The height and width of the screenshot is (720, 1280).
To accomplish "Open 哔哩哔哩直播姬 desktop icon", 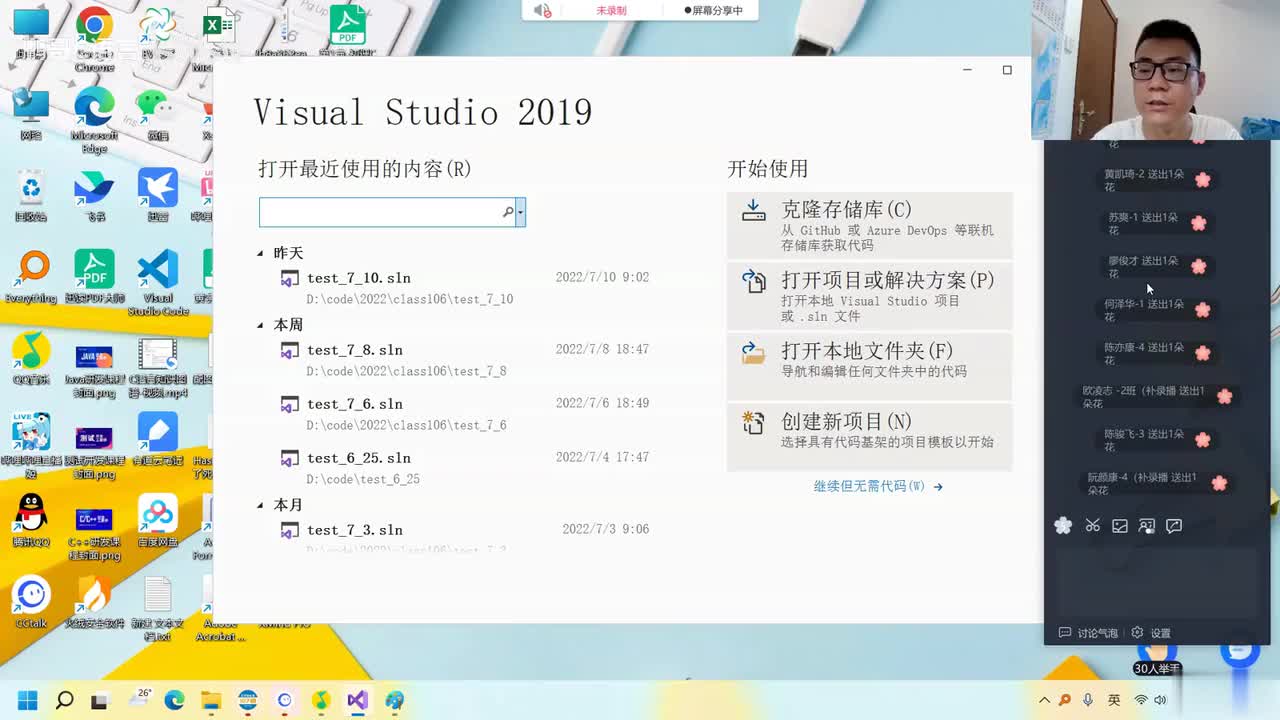I will point(31,446).
